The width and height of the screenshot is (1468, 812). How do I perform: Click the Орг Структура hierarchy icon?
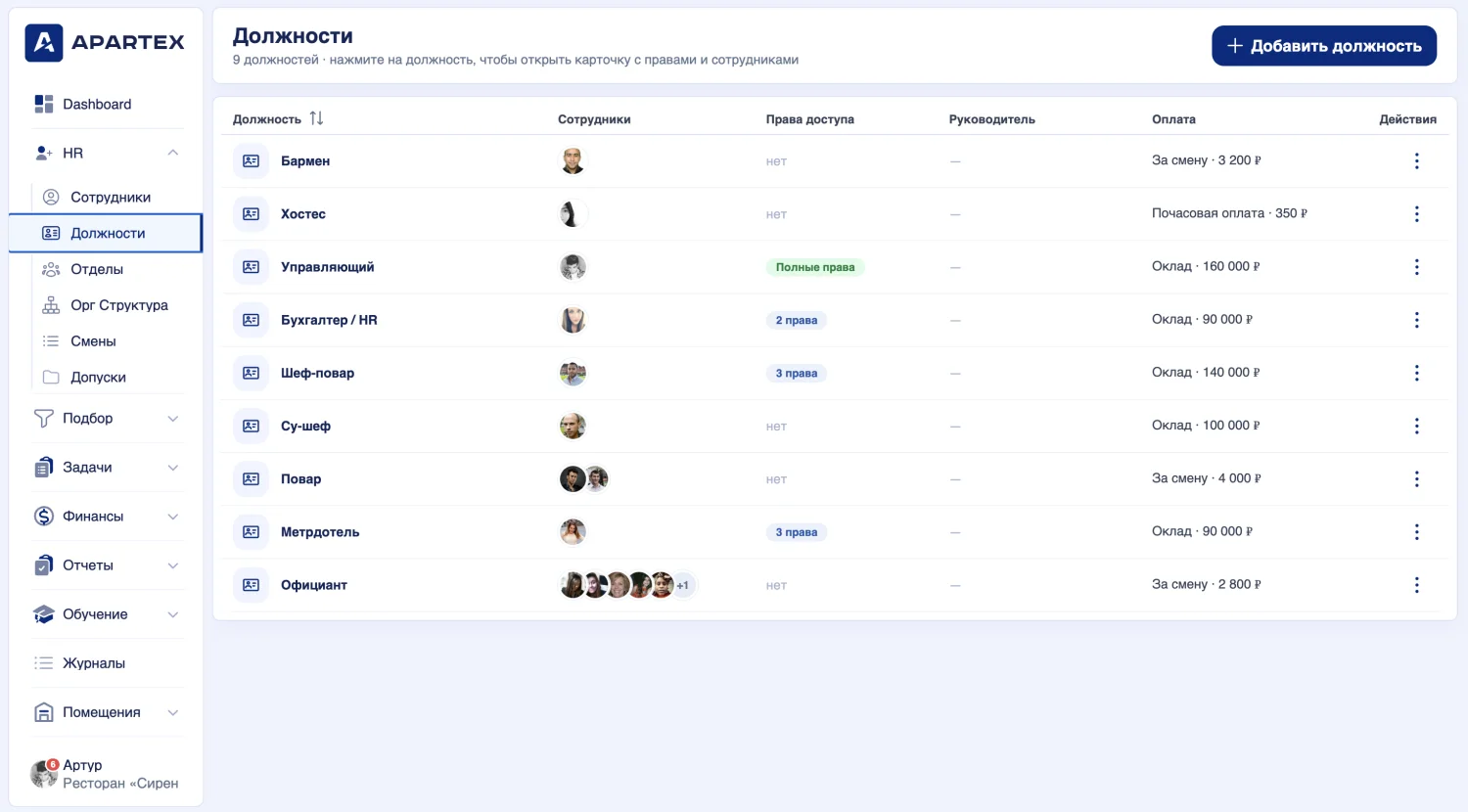(51, 305)
